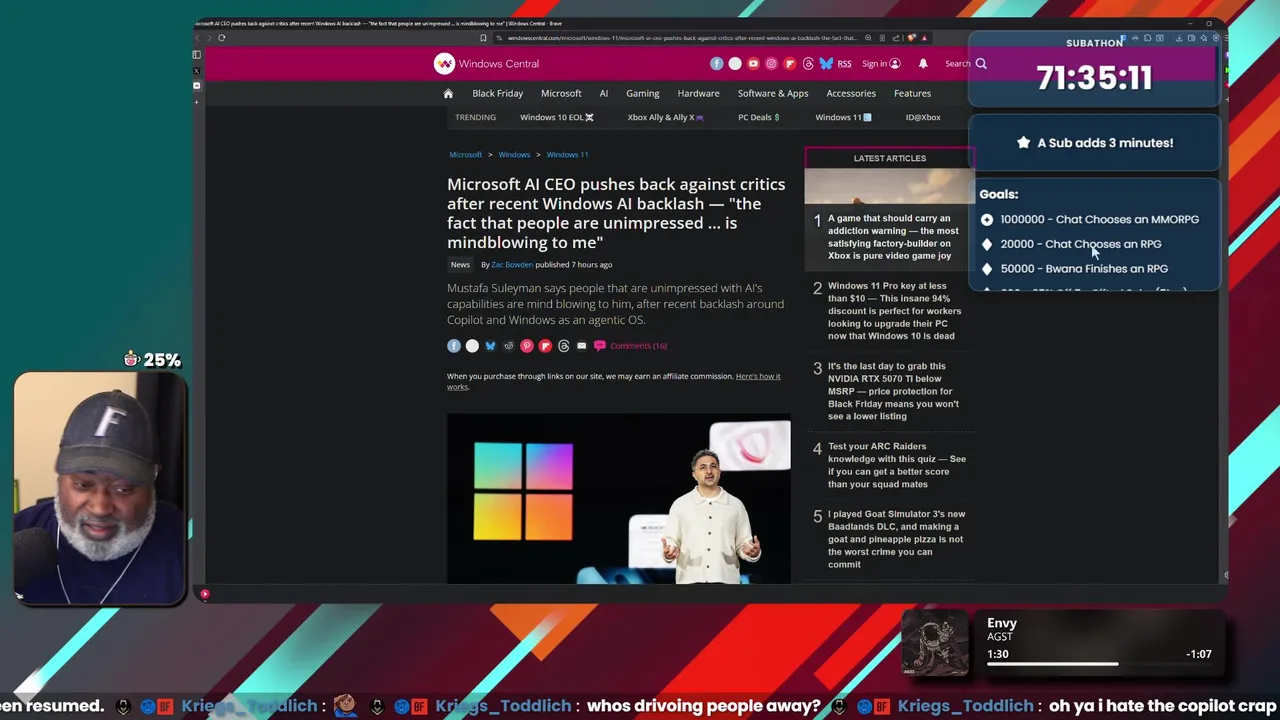Click the streamer webcam overlay
This screenshot has height=720, width=1280.
point(100,490)
